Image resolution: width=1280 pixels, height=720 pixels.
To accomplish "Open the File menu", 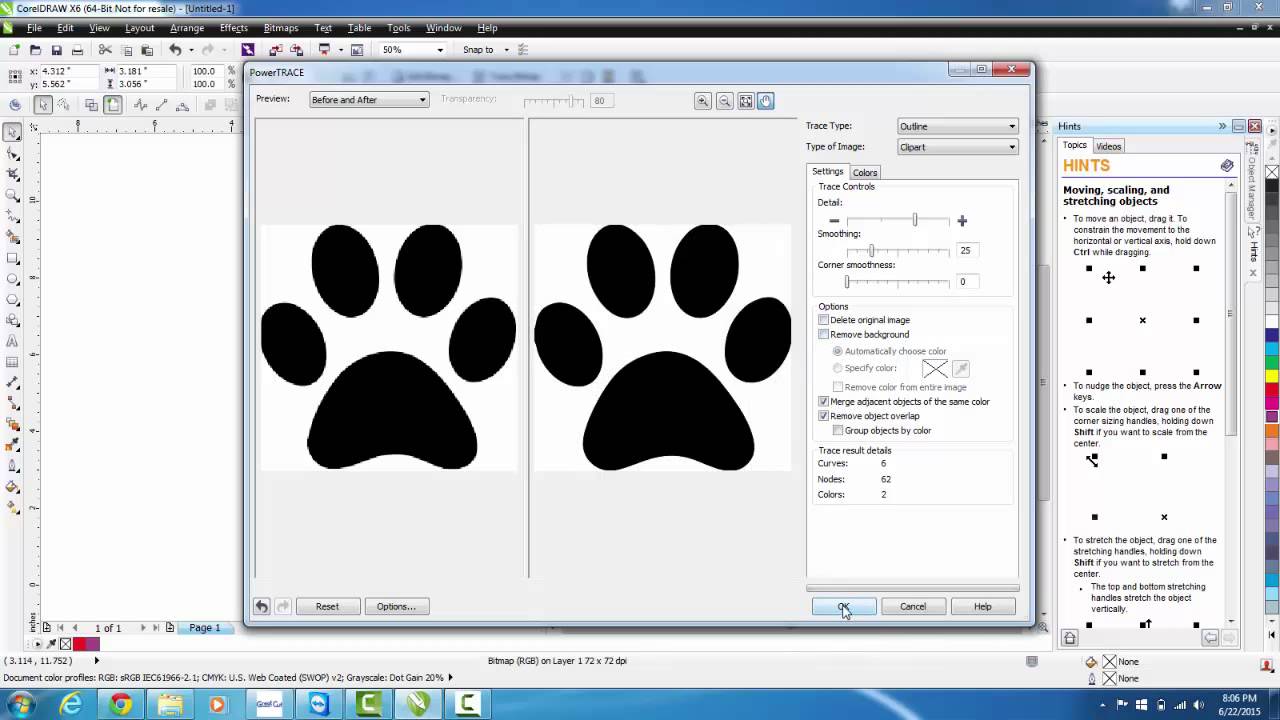I will (34, 28).
